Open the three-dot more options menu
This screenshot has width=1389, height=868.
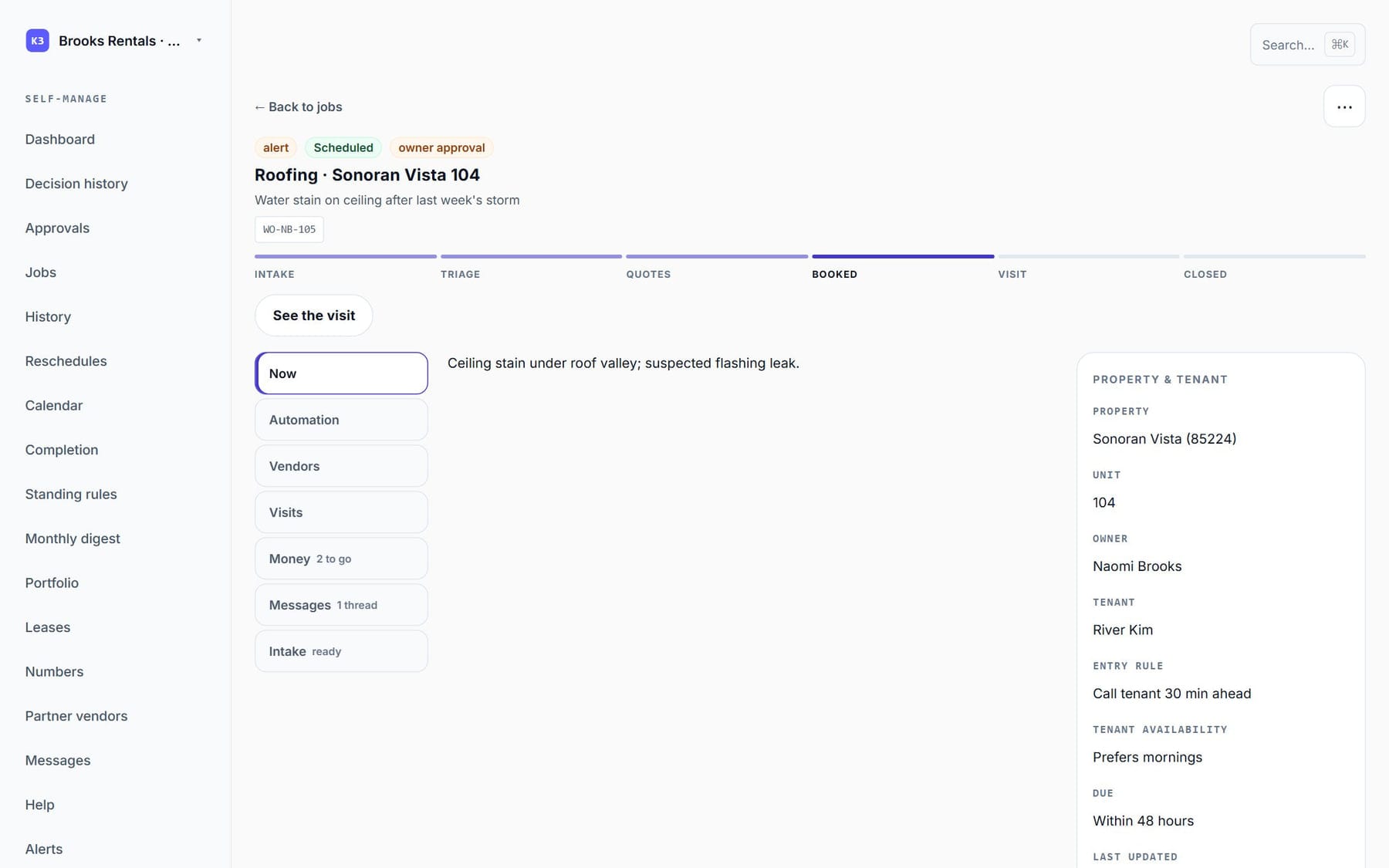click(x=1344, y=106)
